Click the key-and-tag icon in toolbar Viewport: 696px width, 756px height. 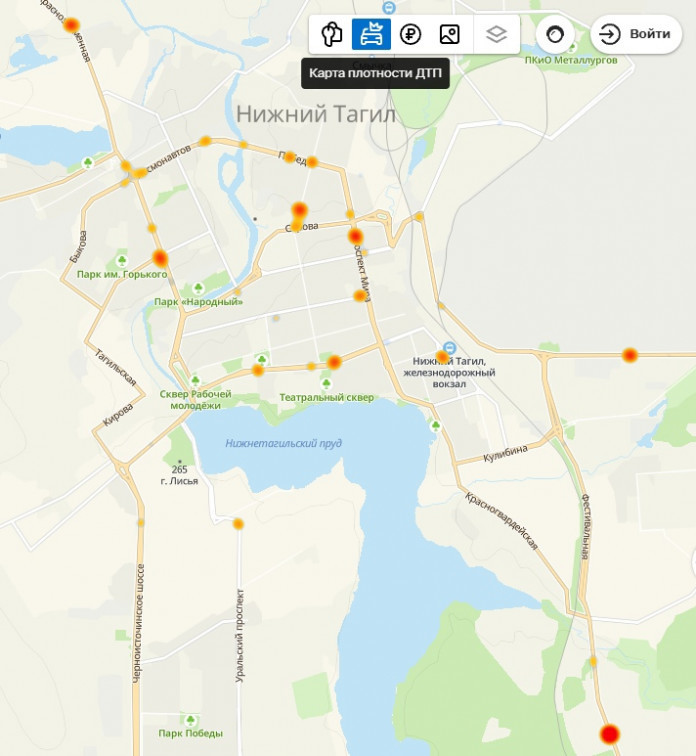click(x=332, y=34)
